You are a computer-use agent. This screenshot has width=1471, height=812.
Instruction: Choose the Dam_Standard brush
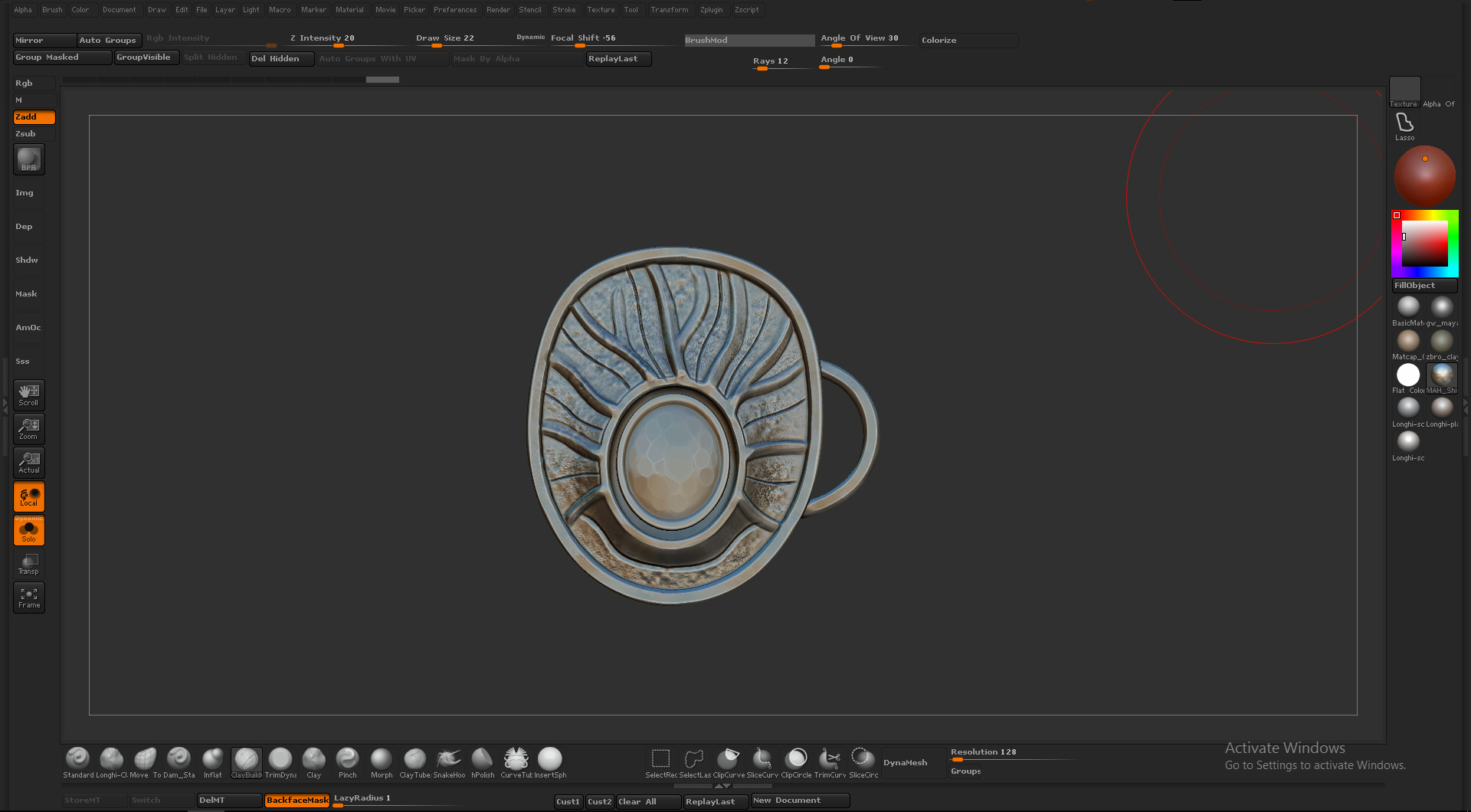[179, 762]
